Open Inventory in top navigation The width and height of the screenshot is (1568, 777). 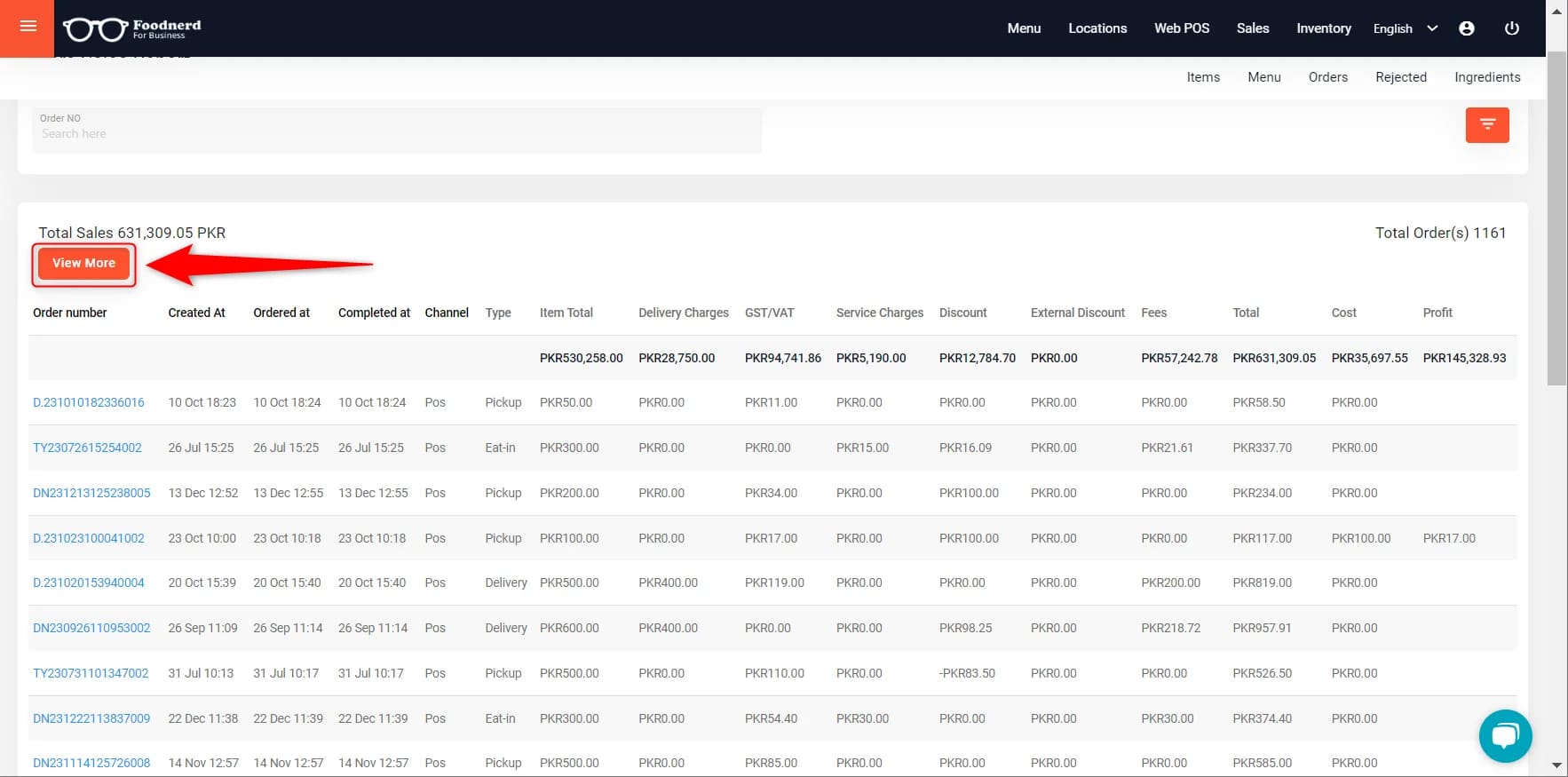pos(1324,28)
